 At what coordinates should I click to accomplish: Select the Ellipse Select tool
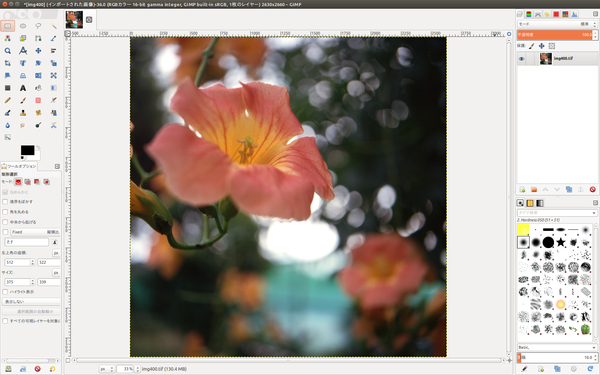coord(23,26)
